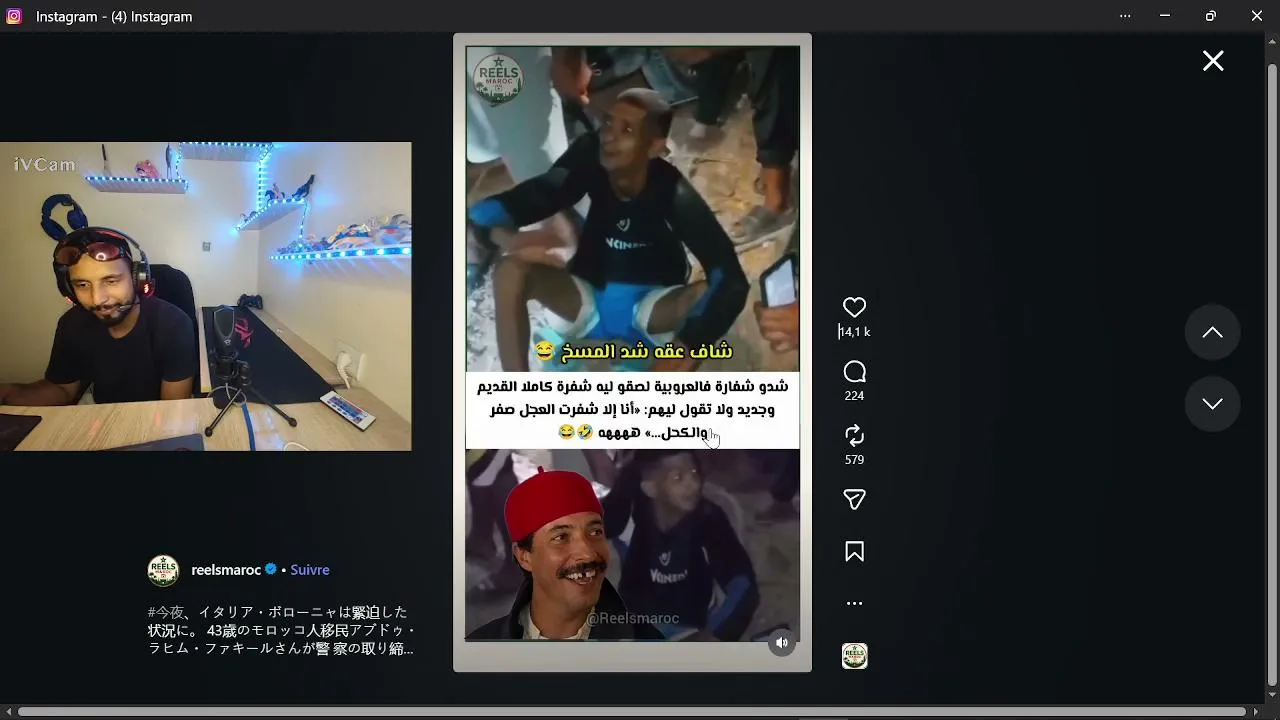Click the Instagram app icon in title bar

pos(14,16)
